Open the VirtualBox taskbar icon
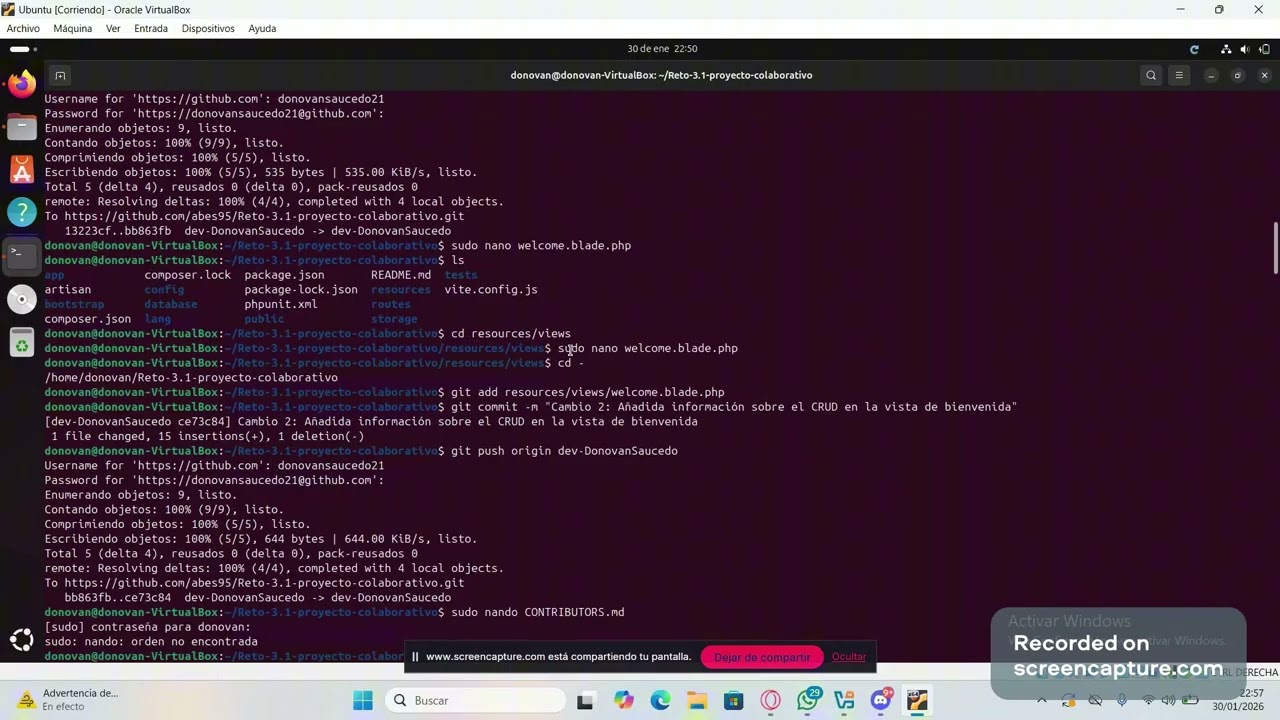Screen dimensions: 1280x720 tap(844, 700)
